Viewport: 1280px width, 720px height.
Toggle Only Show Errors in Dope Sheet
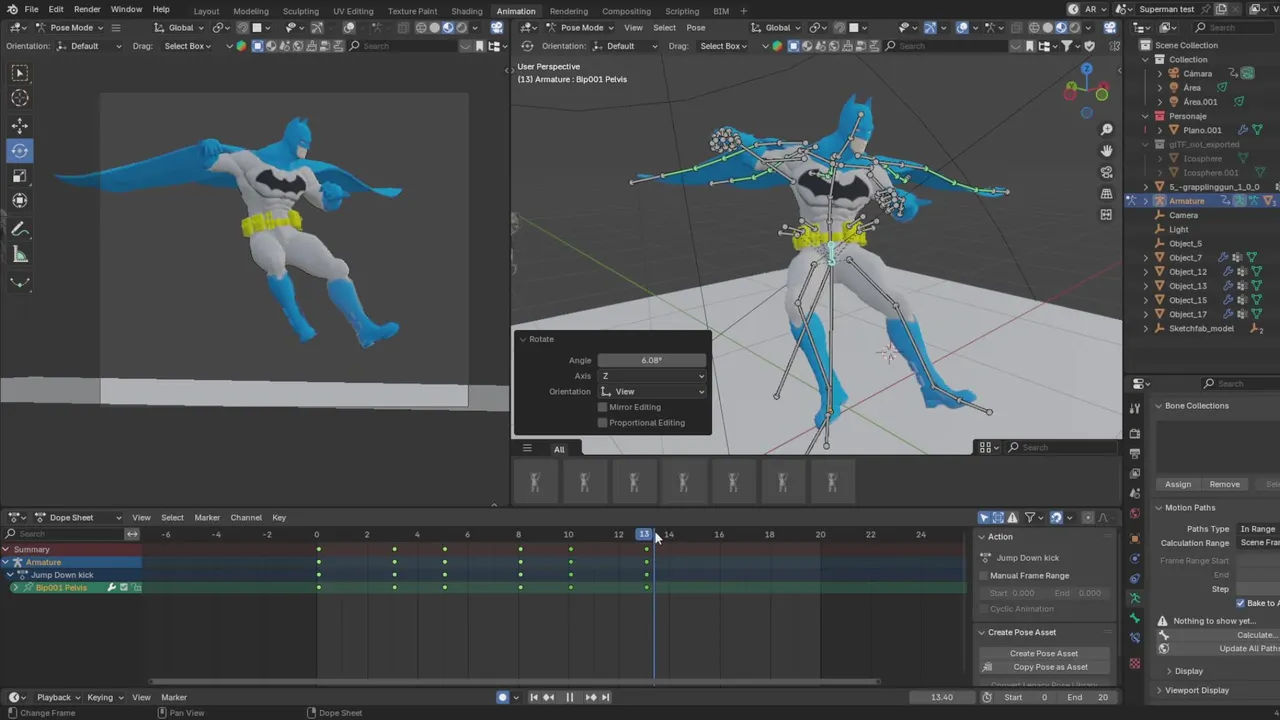pyautogui.click(x=1012, y=517)
